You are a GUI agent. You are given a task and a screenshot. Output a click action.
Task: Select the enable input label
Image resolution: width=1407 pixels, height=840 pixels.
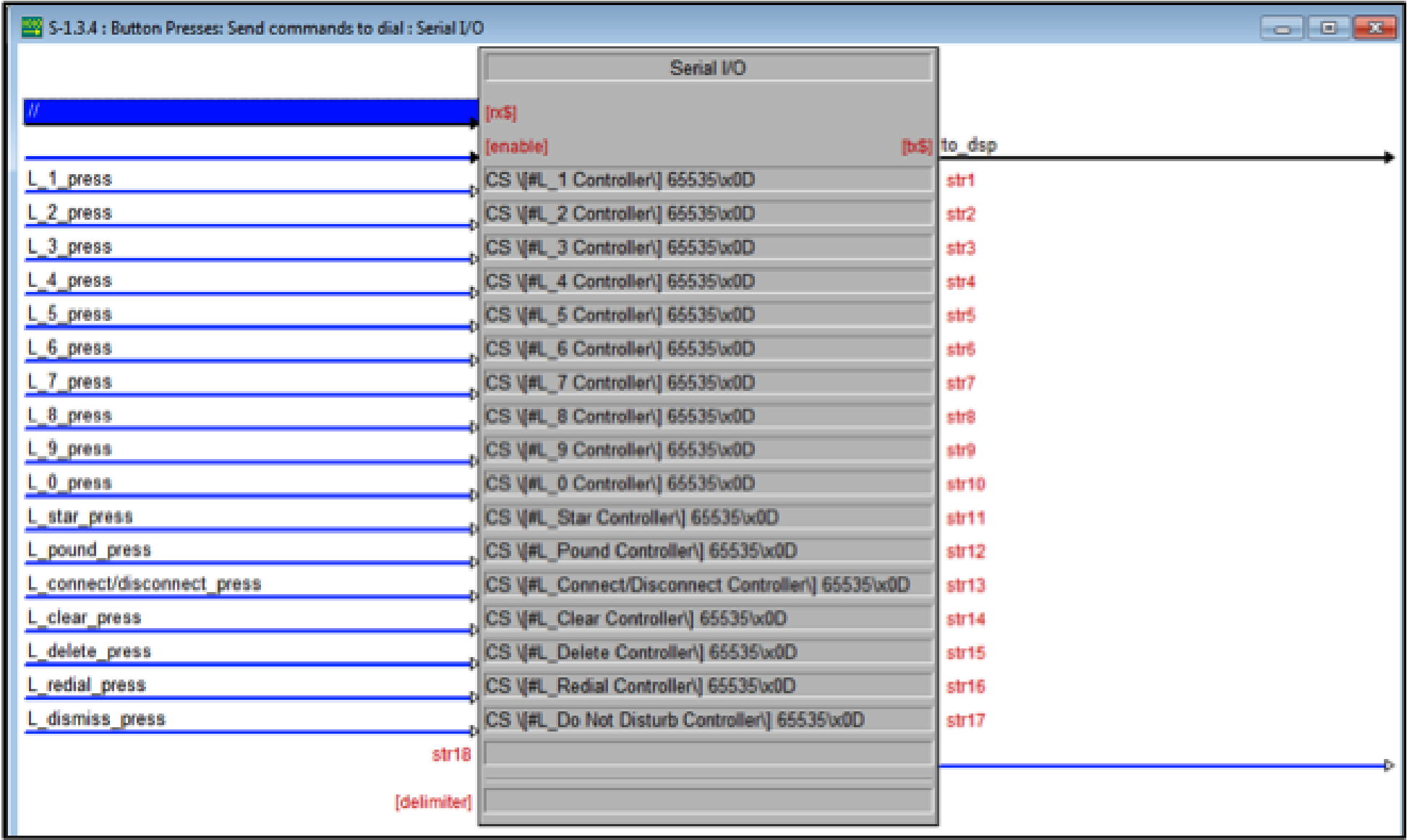517,145
